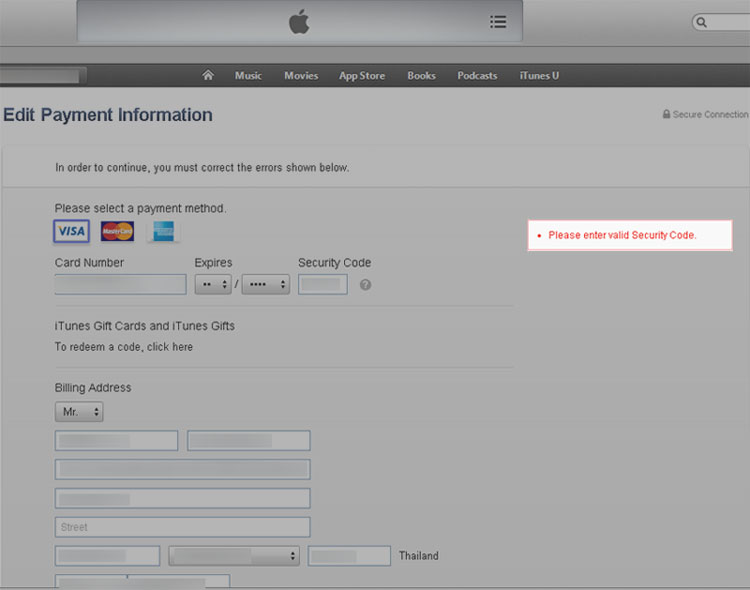Click the security code help question mark
The image size is (750, 590).
tap(365, 285)
